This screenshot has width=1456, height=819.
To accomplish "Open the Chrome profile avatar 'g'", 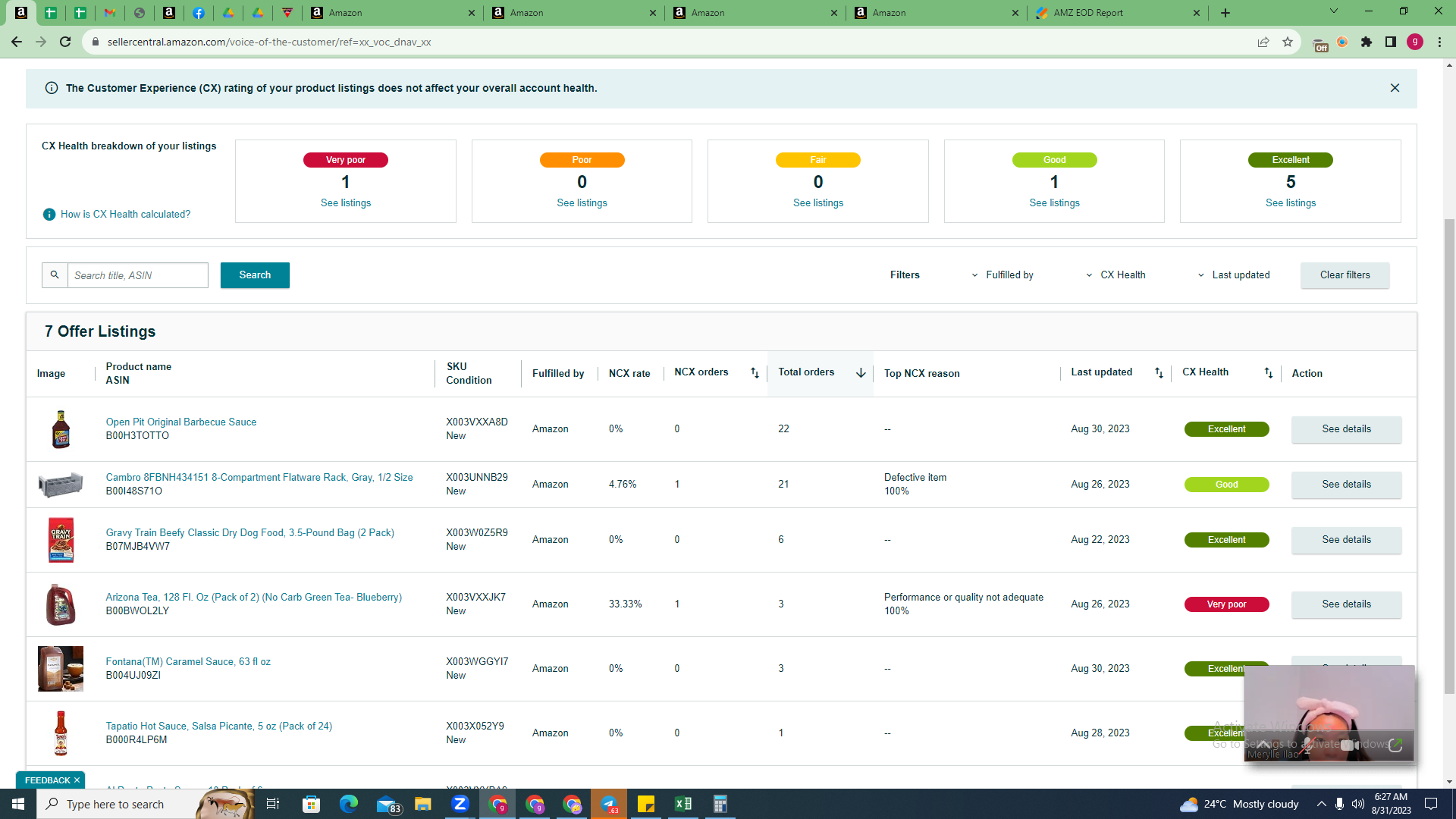I will pos(1415,42).
